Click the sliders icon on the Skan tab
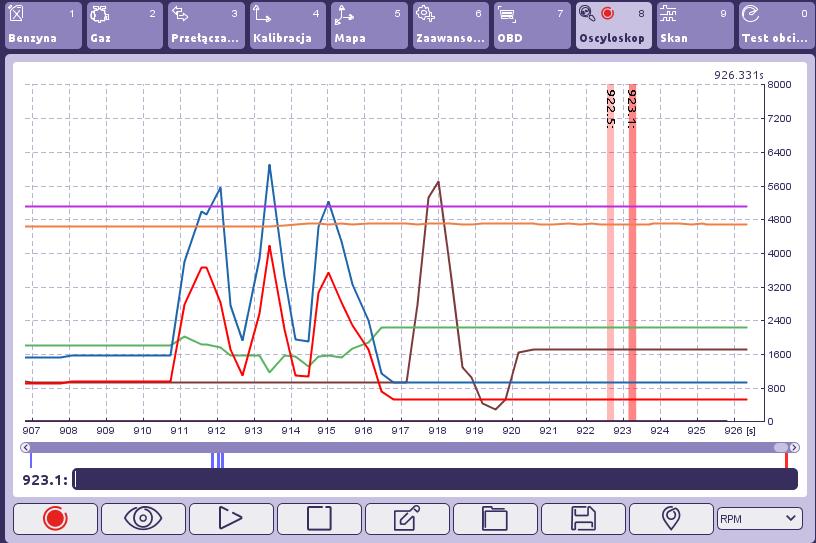The width and height of the screenshot is (816, 543). coord(668,14)
